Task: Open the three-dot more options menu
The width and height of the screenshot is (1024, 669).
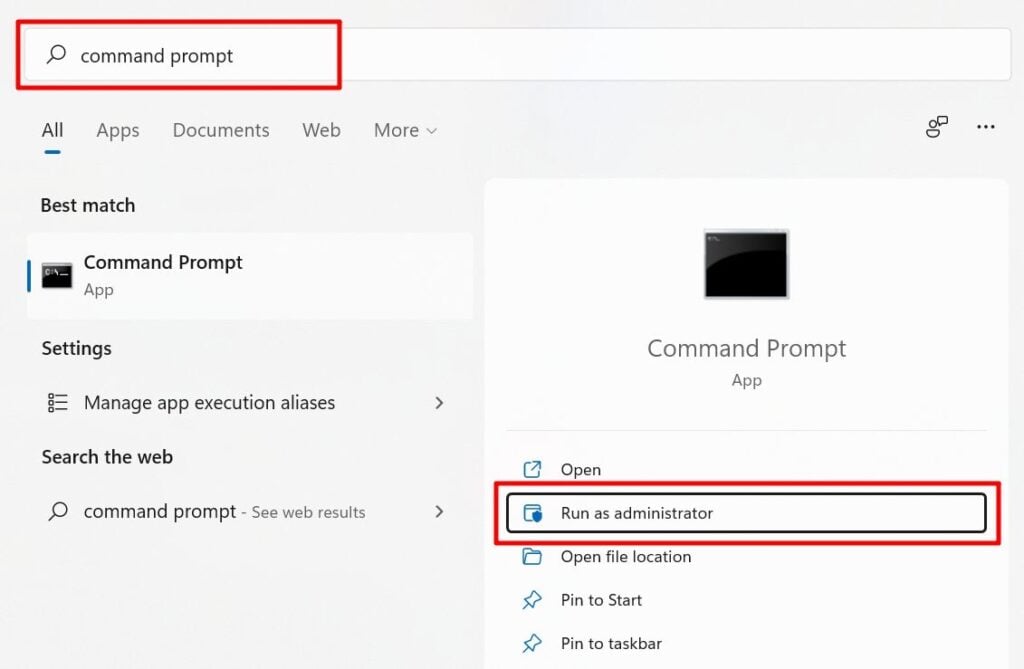Action: click(x=986, y=127)
